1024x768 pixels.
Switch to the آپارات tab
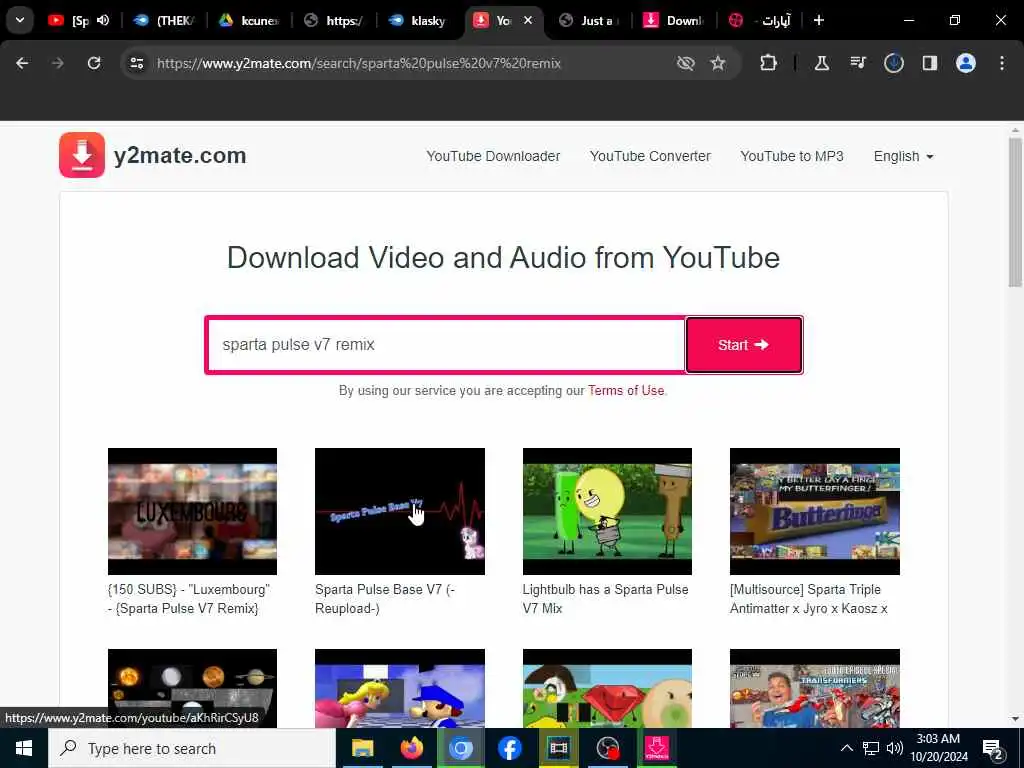click(759, 20)
